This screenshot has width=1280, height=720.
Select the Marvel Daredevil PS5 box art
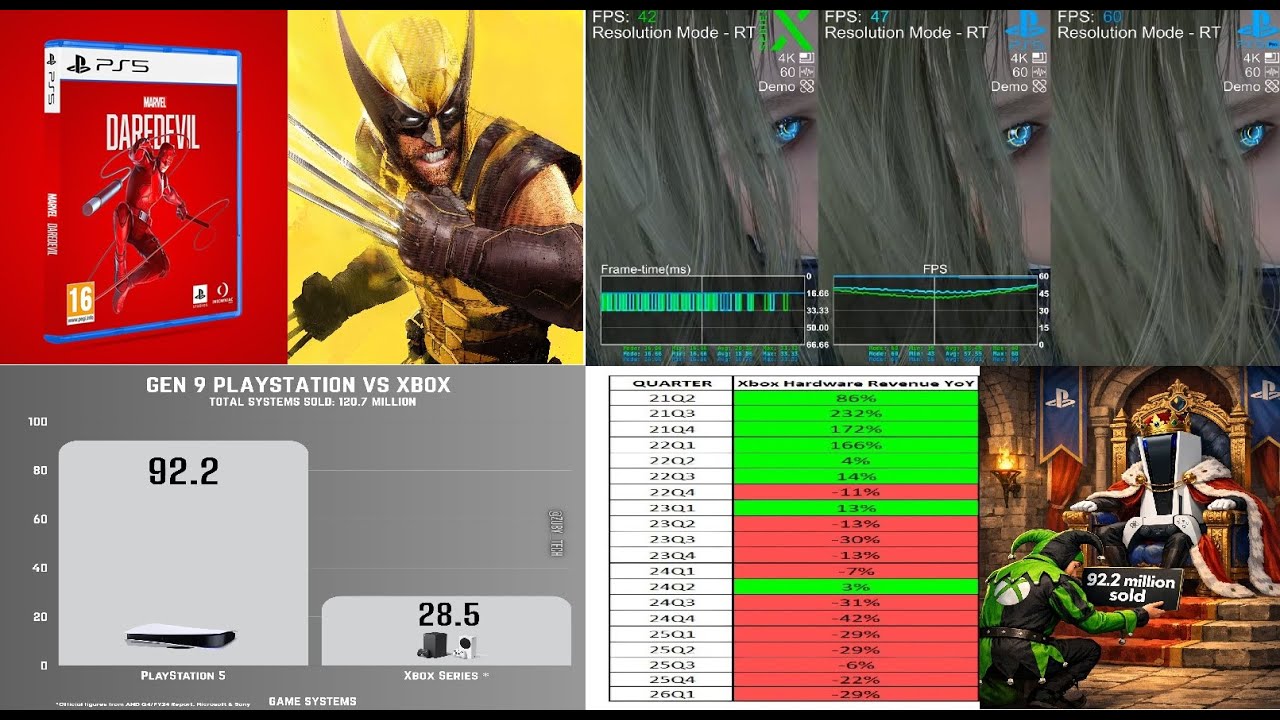143,190
